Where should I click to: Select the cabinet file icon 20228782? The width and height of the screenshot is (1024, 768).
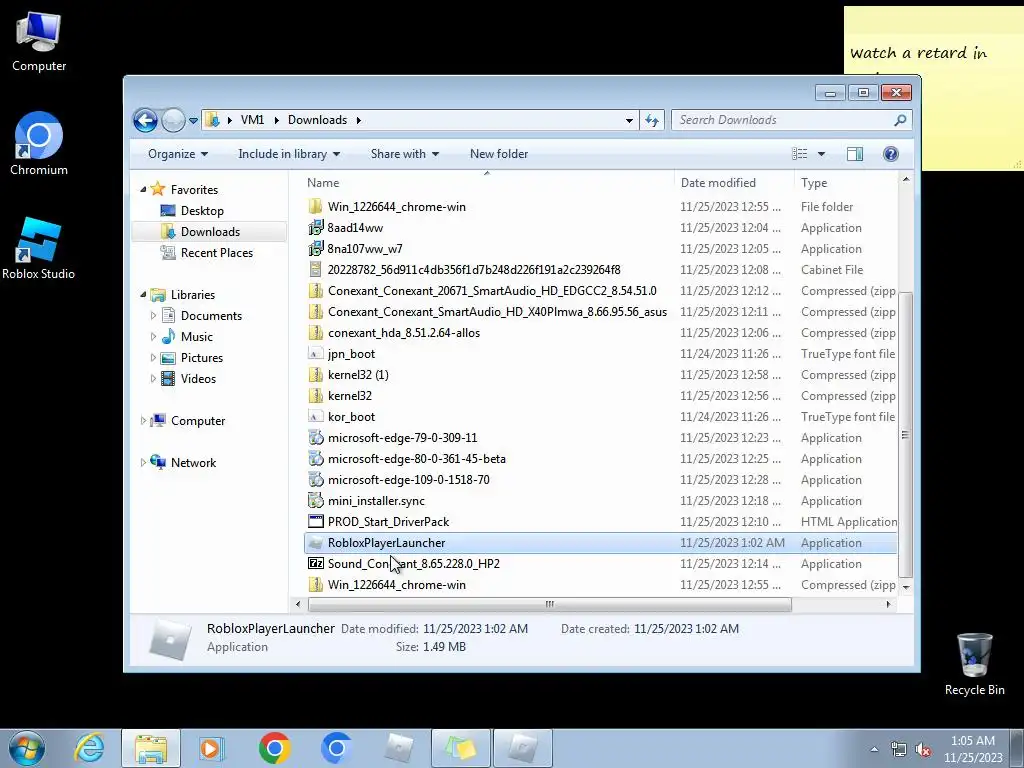point(315,270)
